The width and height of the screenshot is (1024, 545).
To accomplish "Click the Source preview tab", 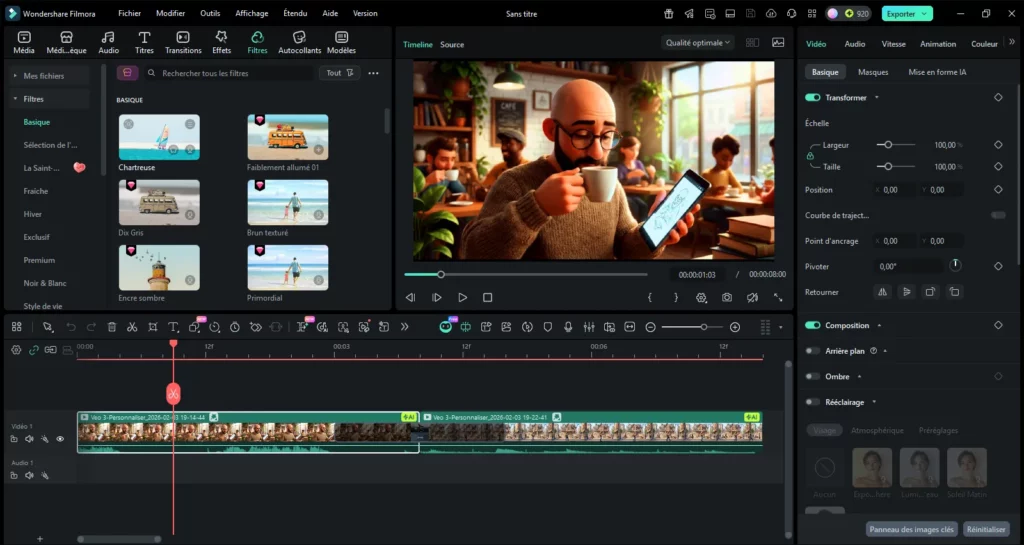I will click(452, 44).
